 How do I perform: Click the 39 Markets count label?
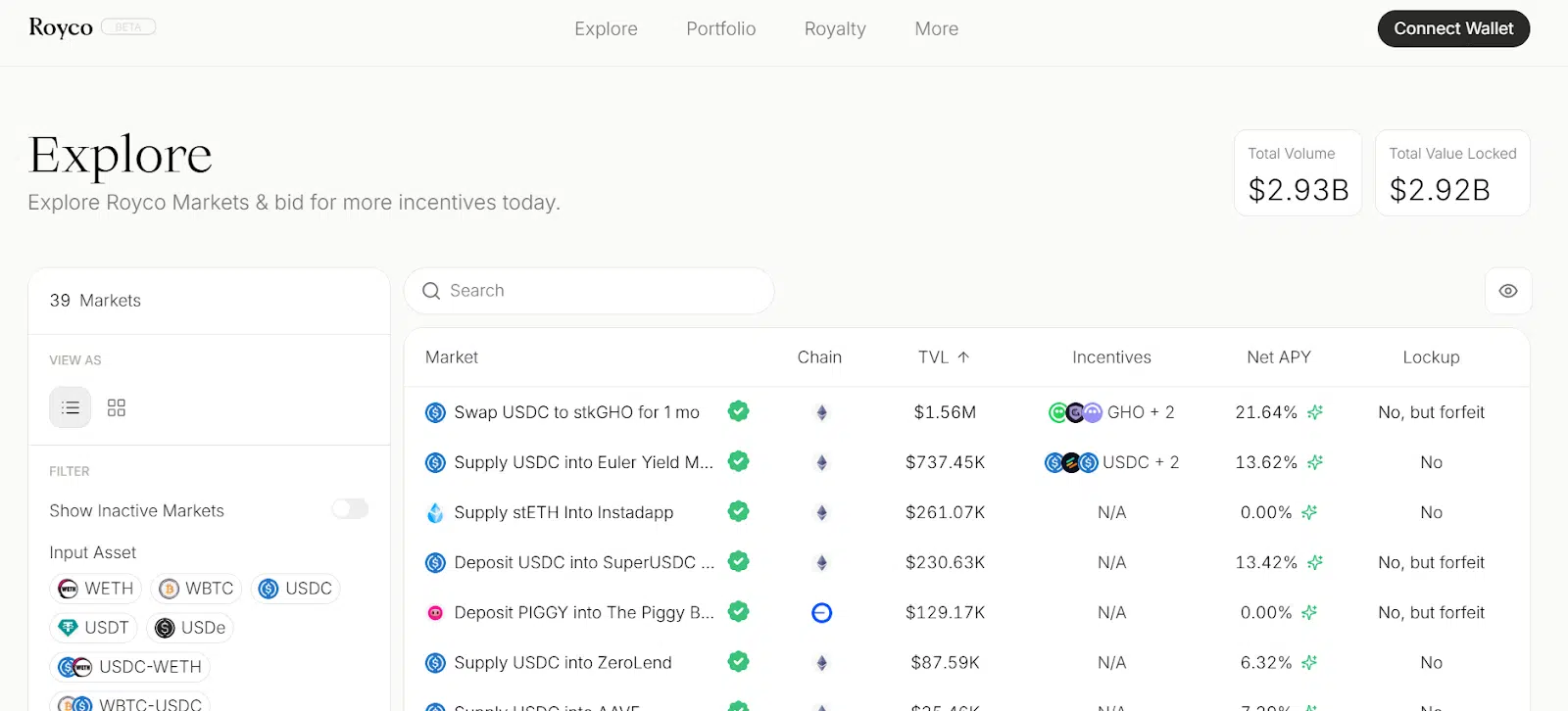pyautogui.click(x=95, y=301)
